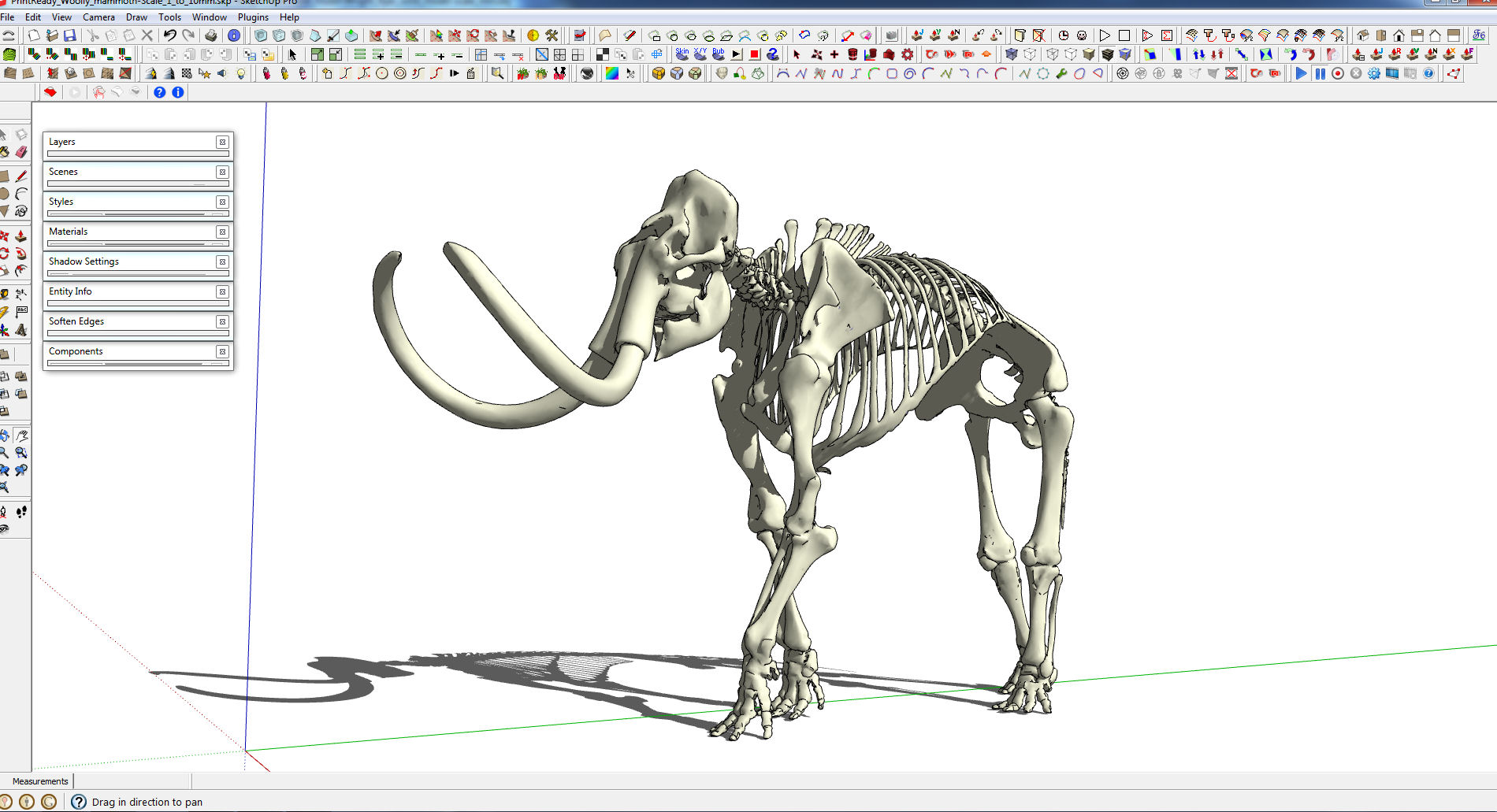Close the Layers panel
Image resolution: width=1497 pixels, height=812 pixels.
(222, 143)
